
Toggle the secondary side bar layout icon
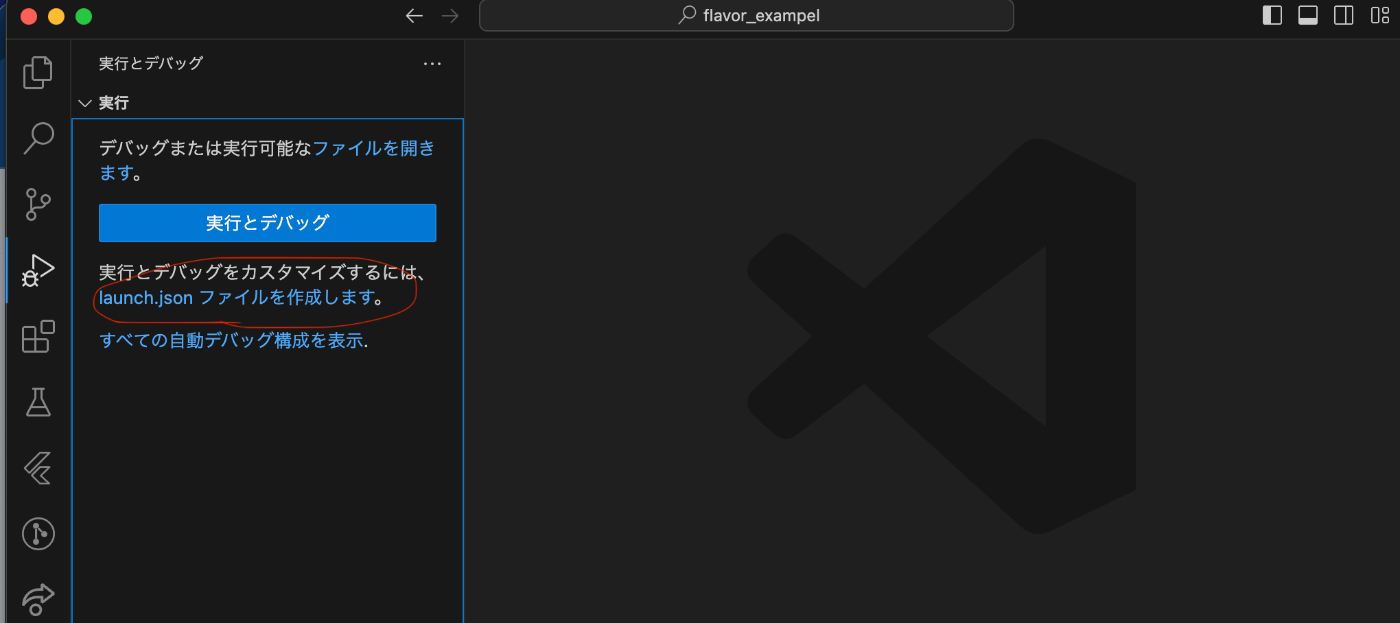tap(1344, 15)
